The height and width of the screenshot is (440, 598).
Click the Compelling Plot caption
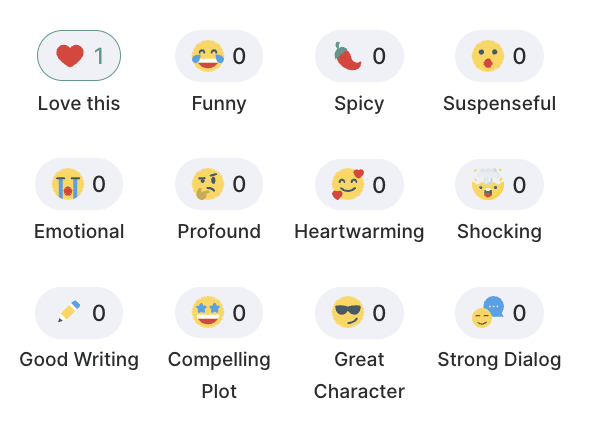(x=219, y=376)
